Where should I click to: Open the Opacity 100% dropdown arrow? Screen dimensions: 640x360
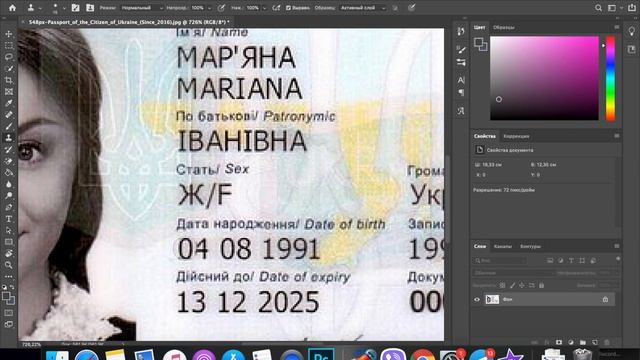pyautogui.click(x=210, y=8)
